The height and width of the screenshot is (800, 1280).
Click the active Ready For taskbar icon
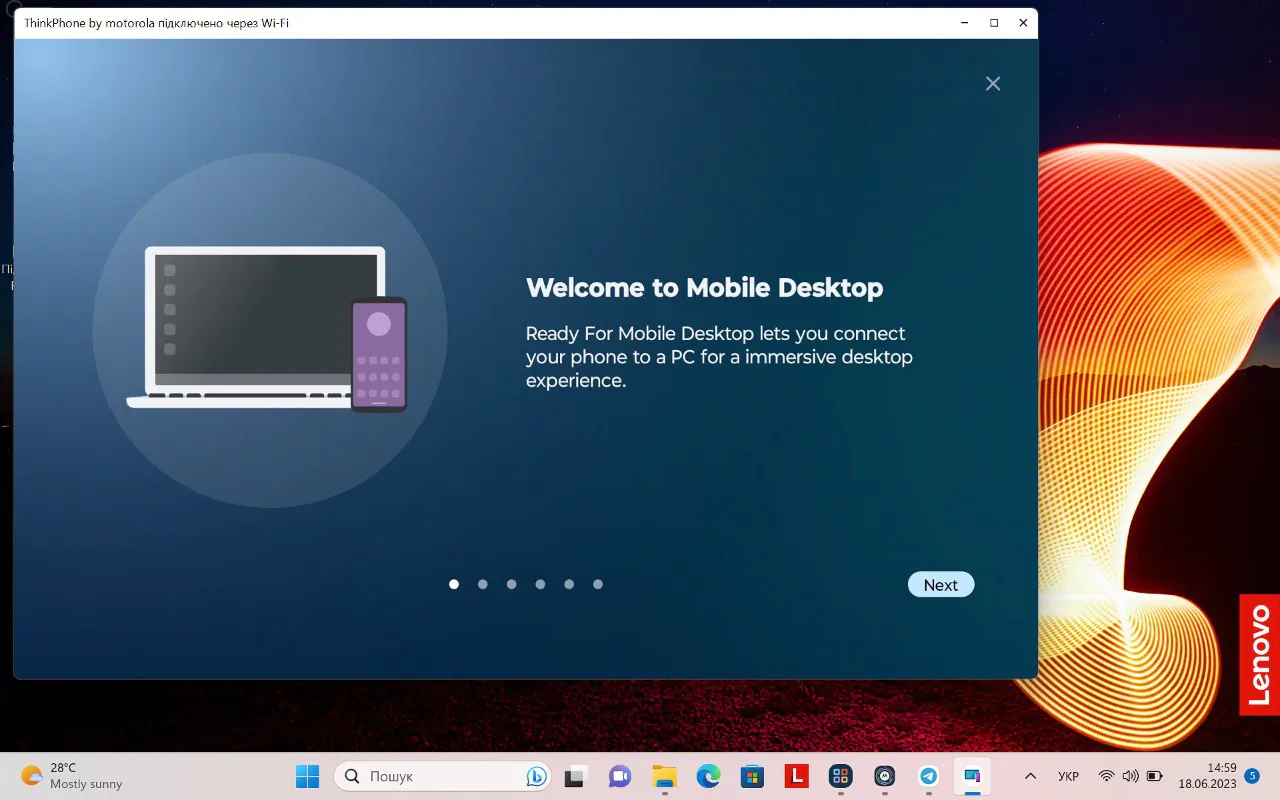pyautogui.click(x=972, y=776)
